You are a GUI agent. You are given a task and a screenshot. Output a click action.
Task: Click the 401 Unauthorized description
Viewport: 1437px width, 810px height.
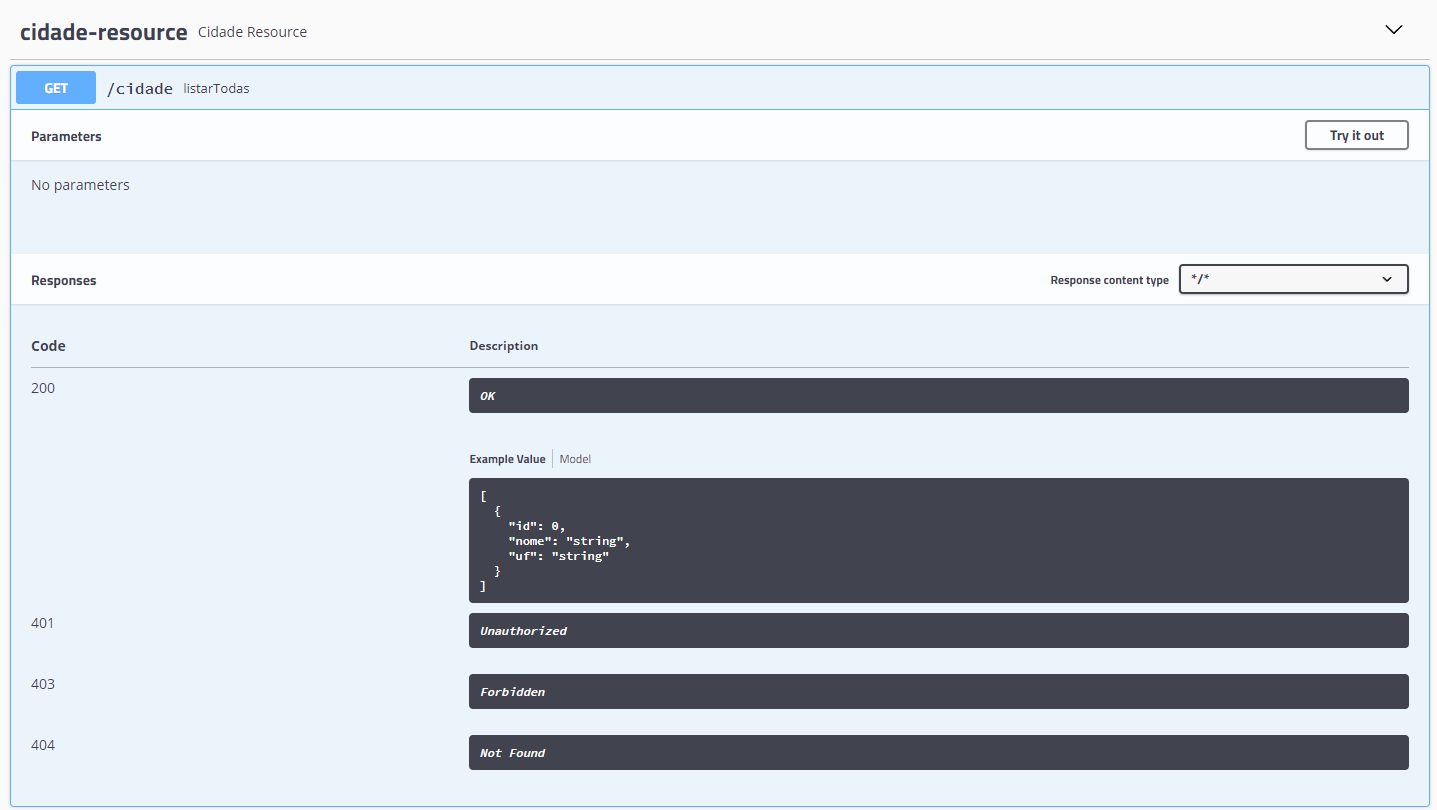click(x=938, y=630)
